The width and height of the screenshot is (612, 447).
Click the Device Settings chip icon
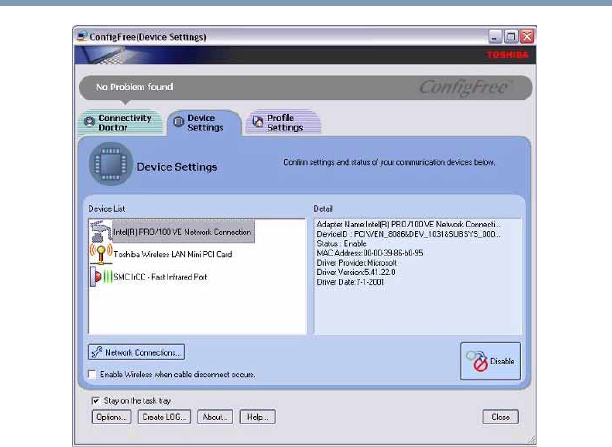tap(108, 167)
